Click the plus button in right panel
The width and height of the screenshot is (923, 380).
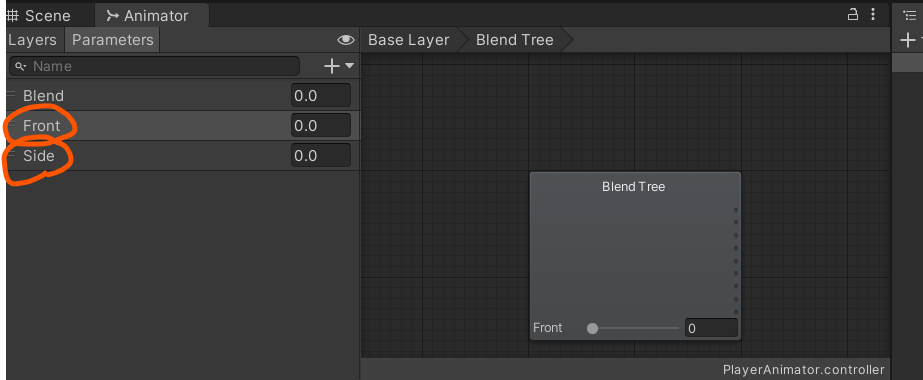click(x=908, y=40)
